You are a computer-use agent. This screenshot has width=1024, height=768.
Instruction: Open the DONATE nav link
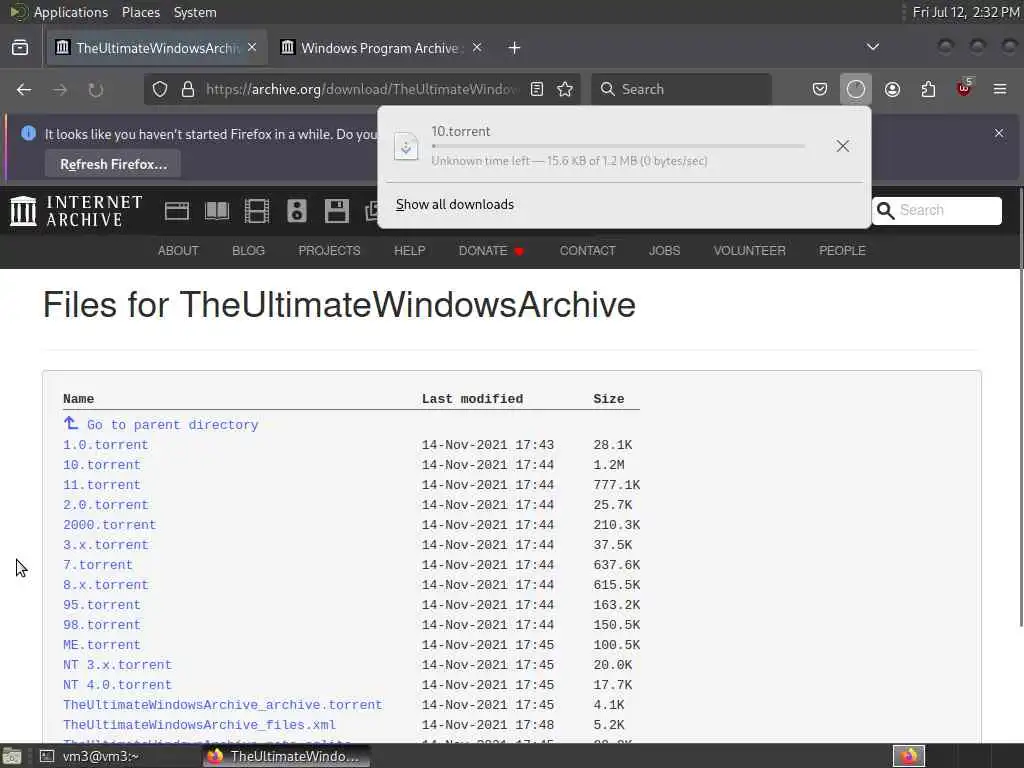tap(491, 251)
